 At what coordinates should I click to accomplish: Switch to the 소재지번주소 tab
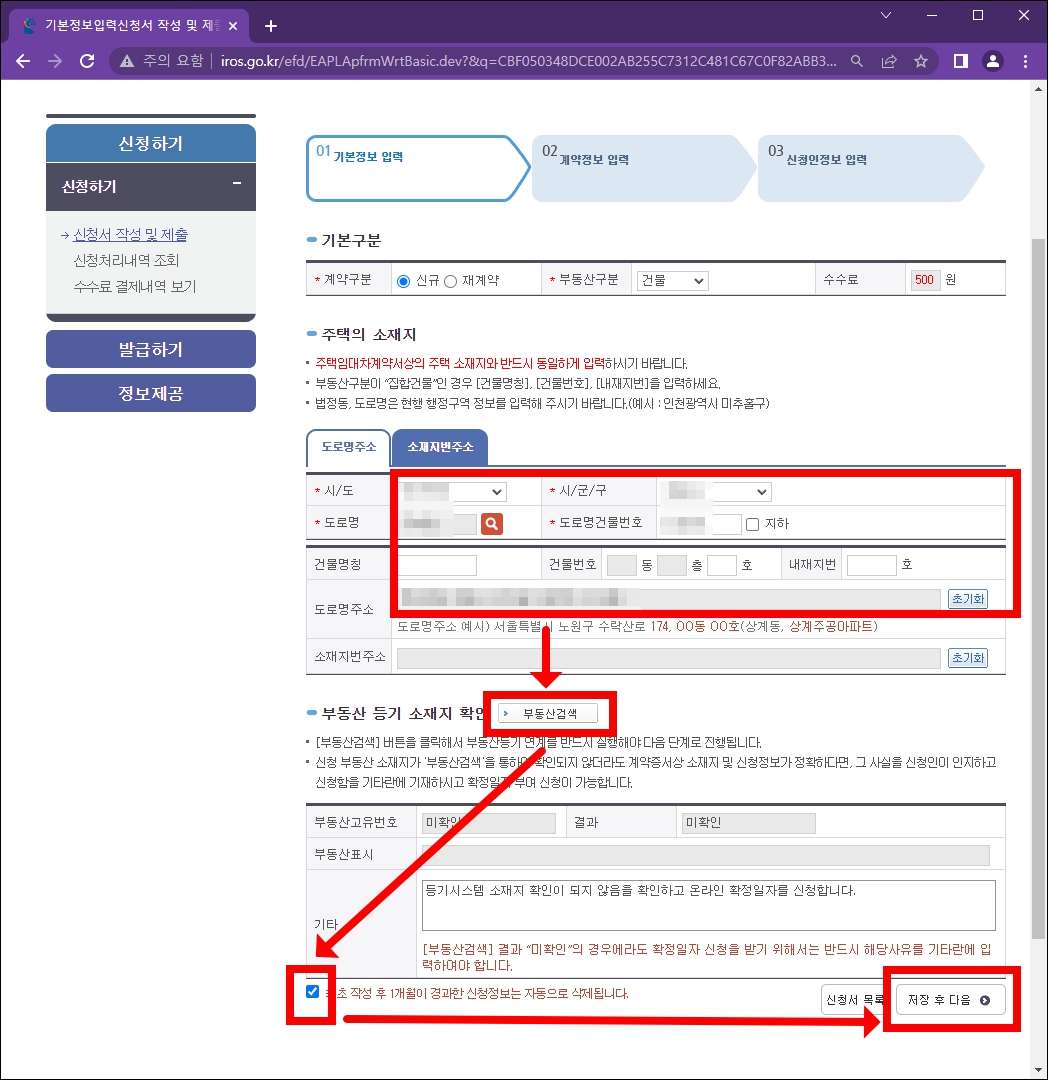(440, 449)
